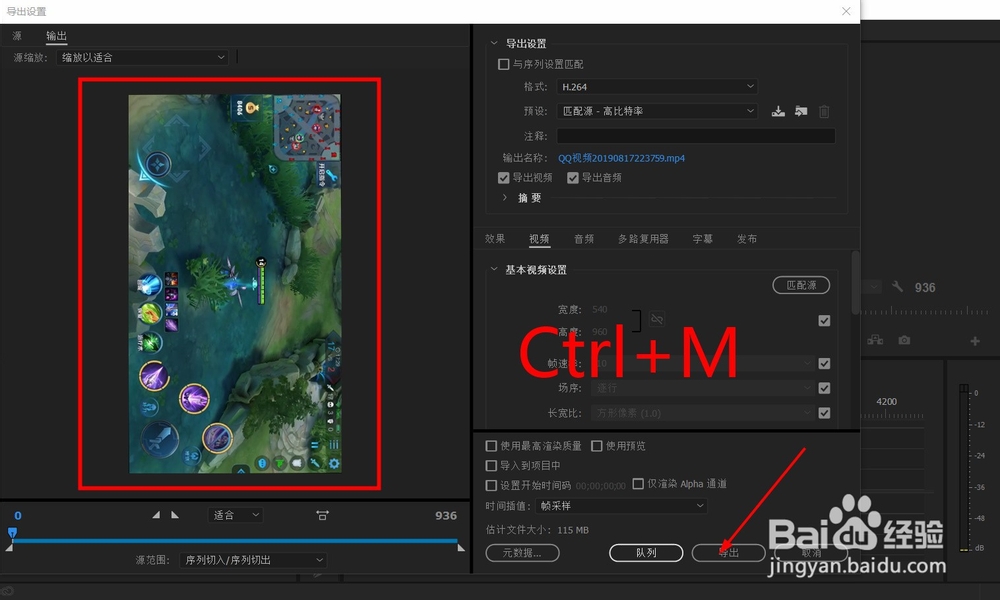Collapse the export settings section
The height and width of the screenshot is (600, 1000).
point(494,43)
